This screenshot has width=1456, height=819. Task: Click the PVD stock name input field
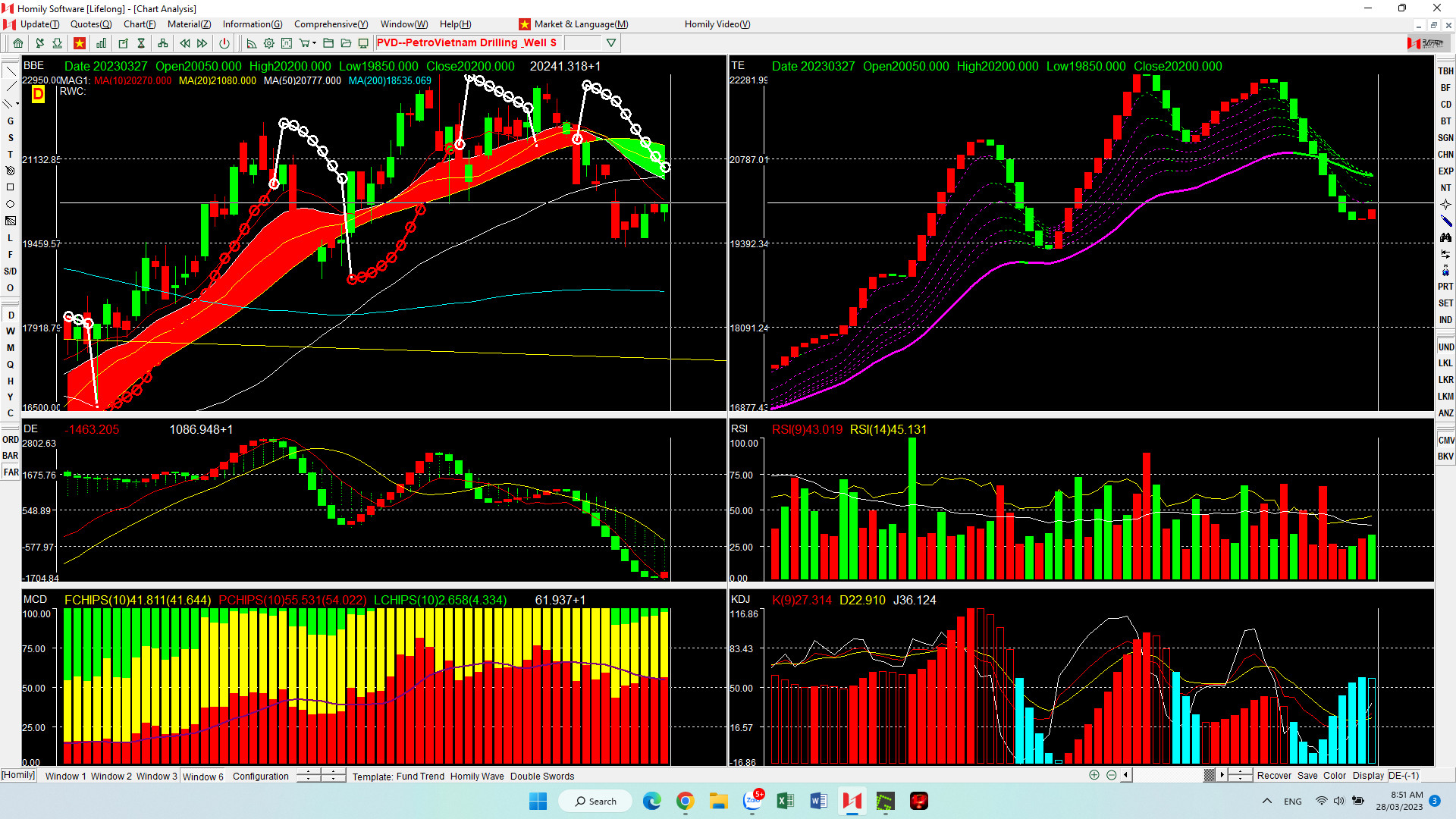pyautogui.click(x=466, y=43)
